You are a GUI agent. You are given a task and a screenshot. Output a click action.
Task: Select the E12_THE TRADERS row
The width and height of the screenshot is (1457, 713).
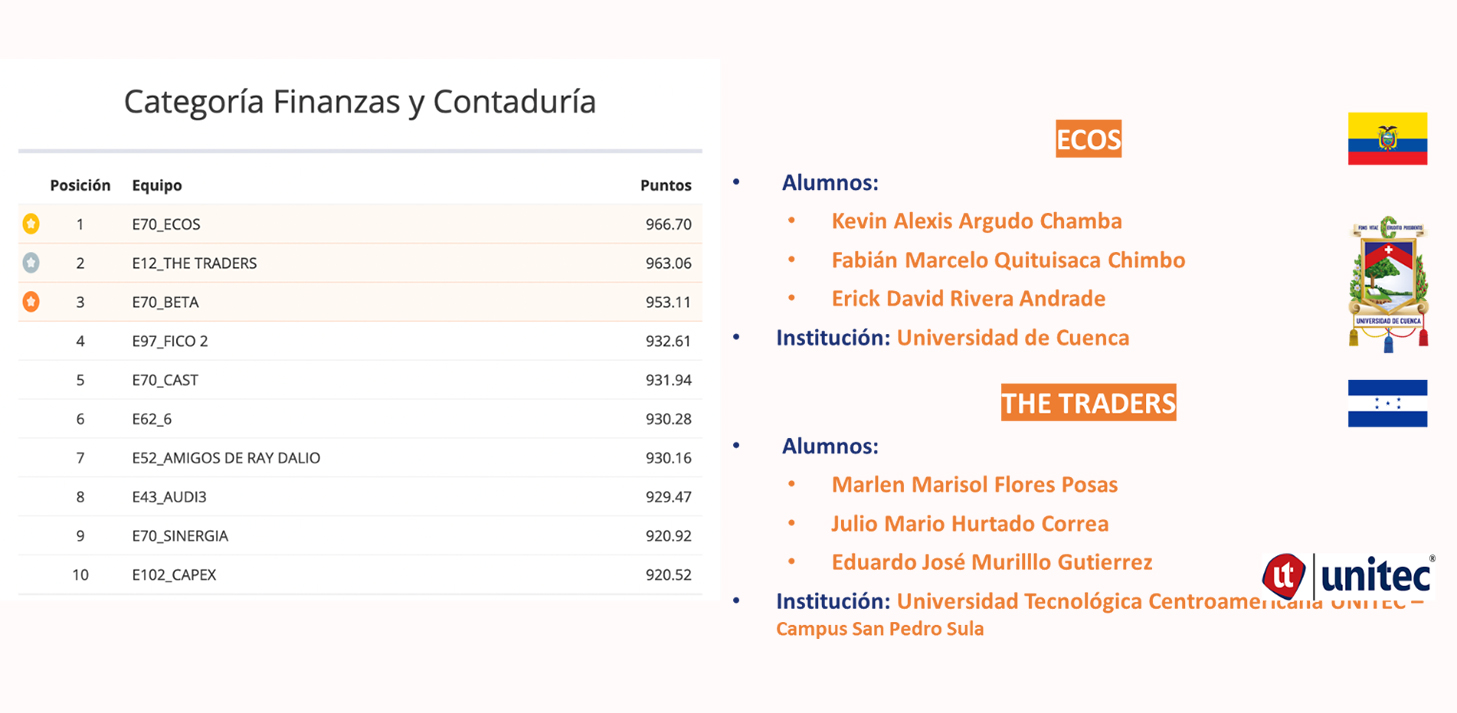tap(360, 263)
